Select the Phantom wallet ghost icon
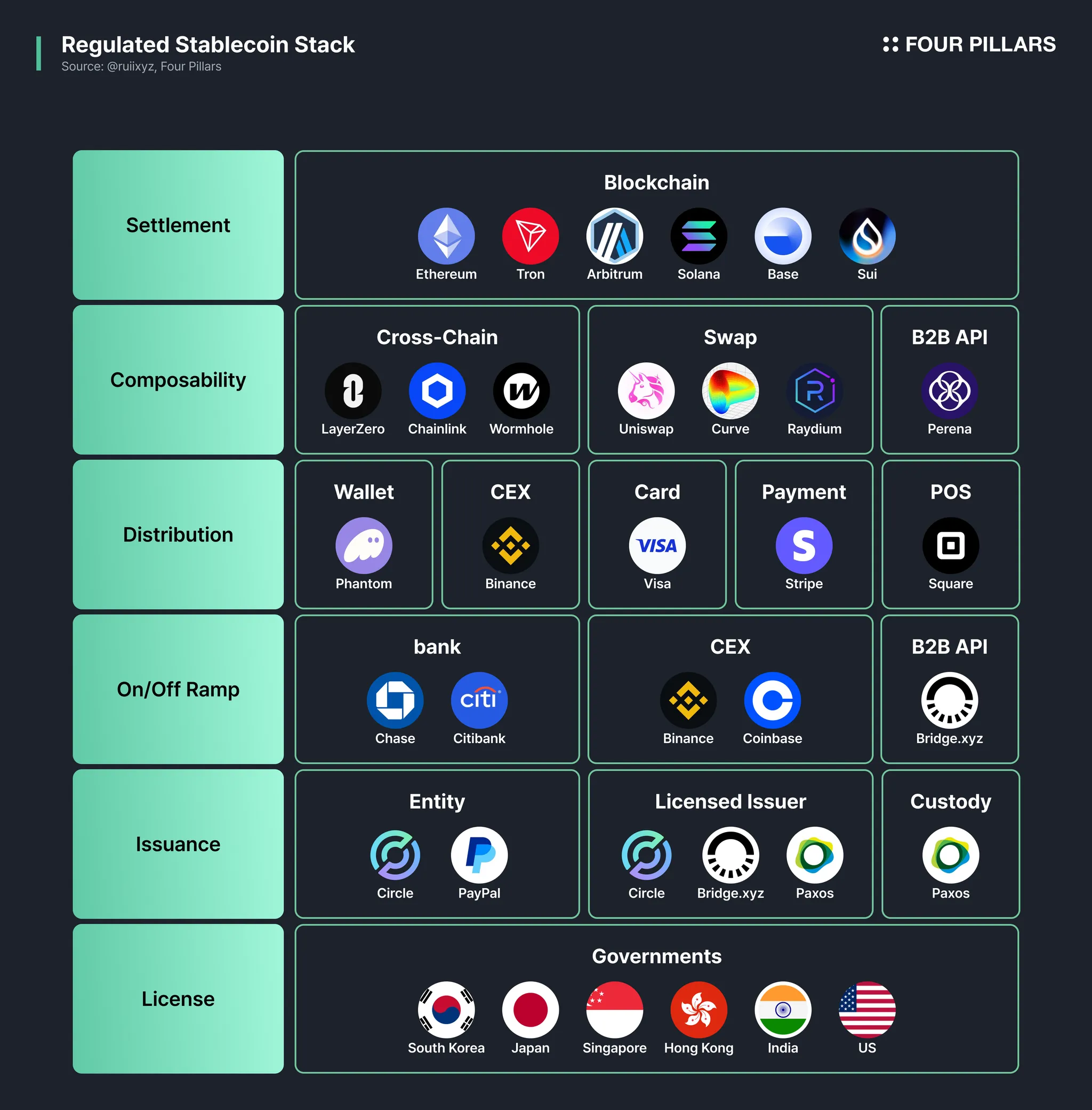Screen dimensions: 1092x1110 (364, 546)
